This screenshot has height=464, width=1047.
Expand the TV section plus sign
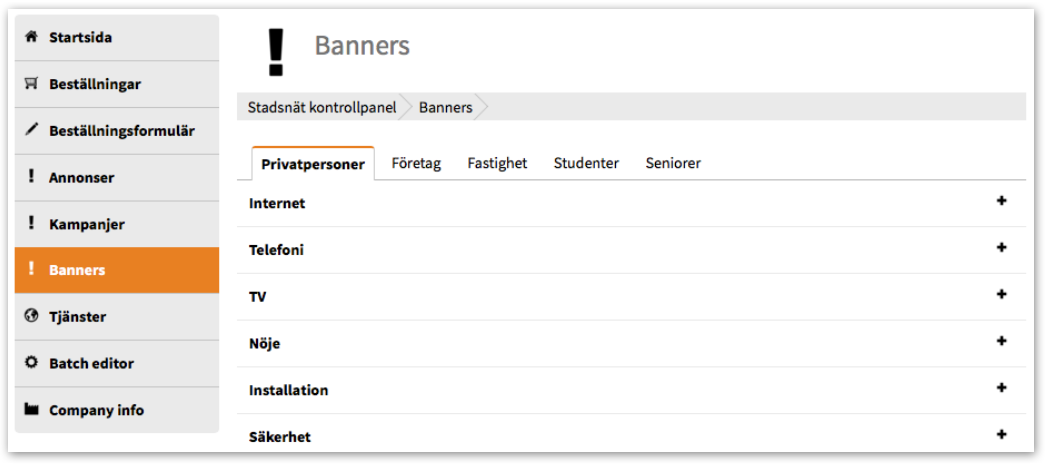[x=1001, y=294]
